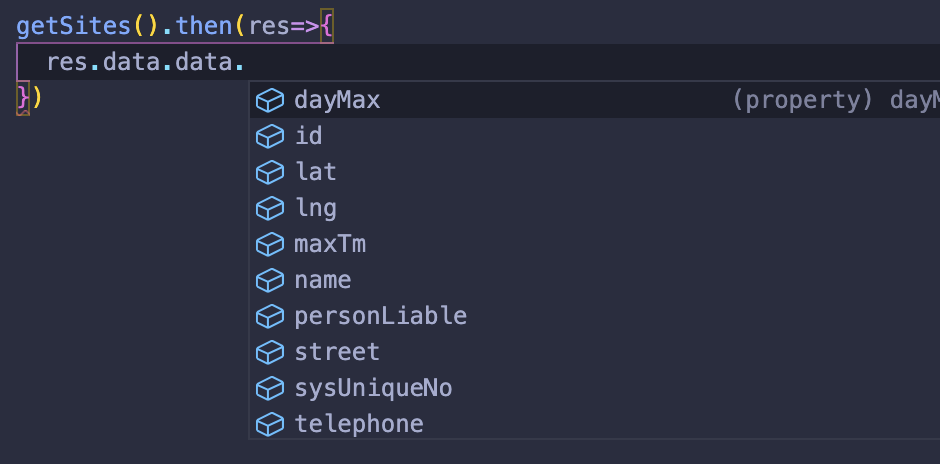Image resolution: width=940 pixels, height=464 pixels.
Task: Click the then method call
Action: click(x=204, y=26)
